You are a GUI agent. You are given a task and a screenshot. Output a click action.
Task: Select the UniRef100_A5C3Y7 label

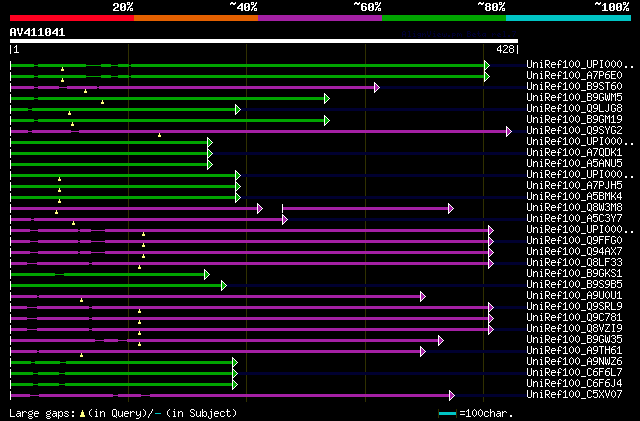[x=574, y=219]
